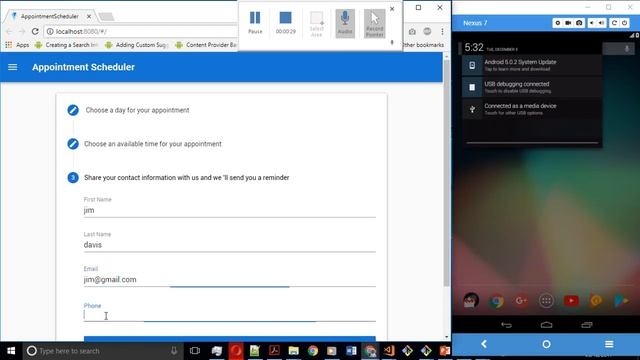Lower emulator volume
Viewport: 640px width, 360px height.
pyautogui.click(x=592, y=23)
